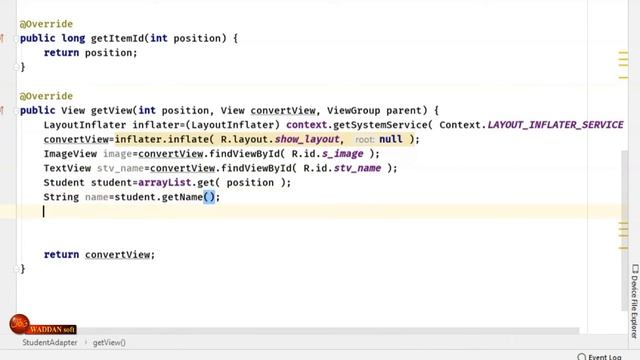The image size is (640, 360).
Task: Click the override gutter marker beside getItemId
Action: click(2, 38)
